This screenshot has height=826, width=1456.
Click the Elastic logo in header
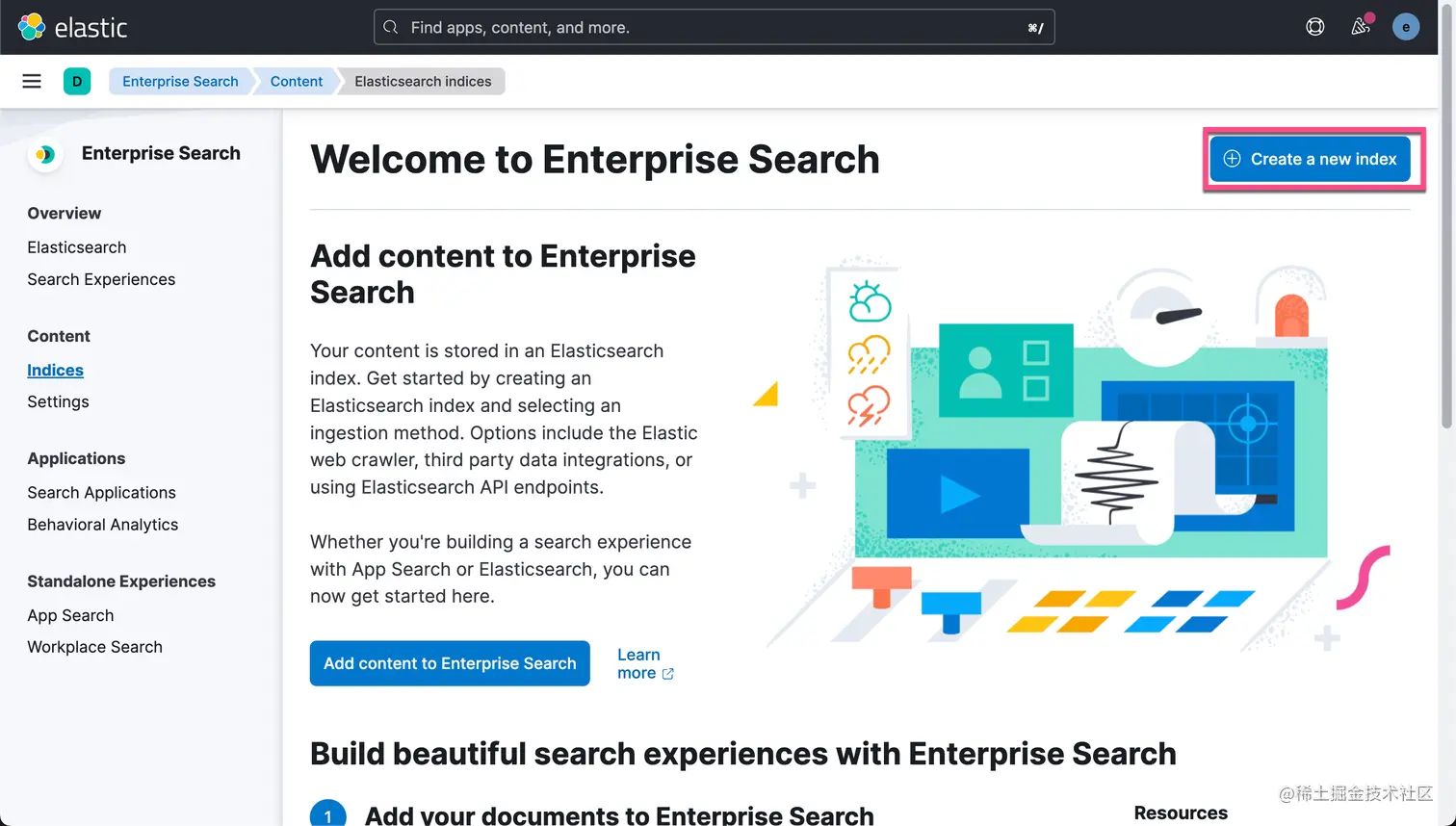(x=73, y=27)
